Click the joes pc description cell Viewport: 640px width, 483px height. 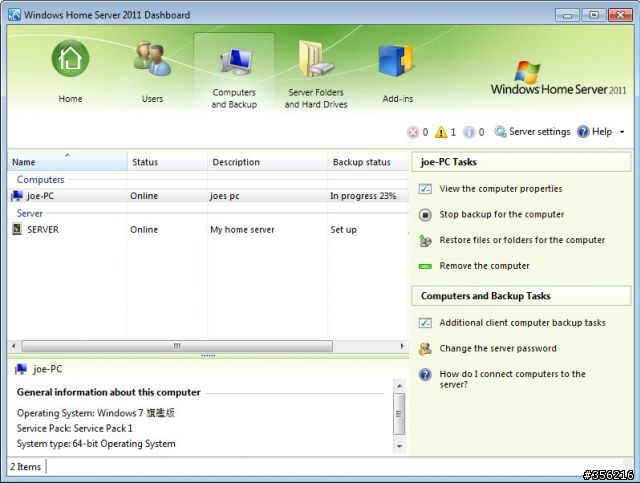(224, 196)
